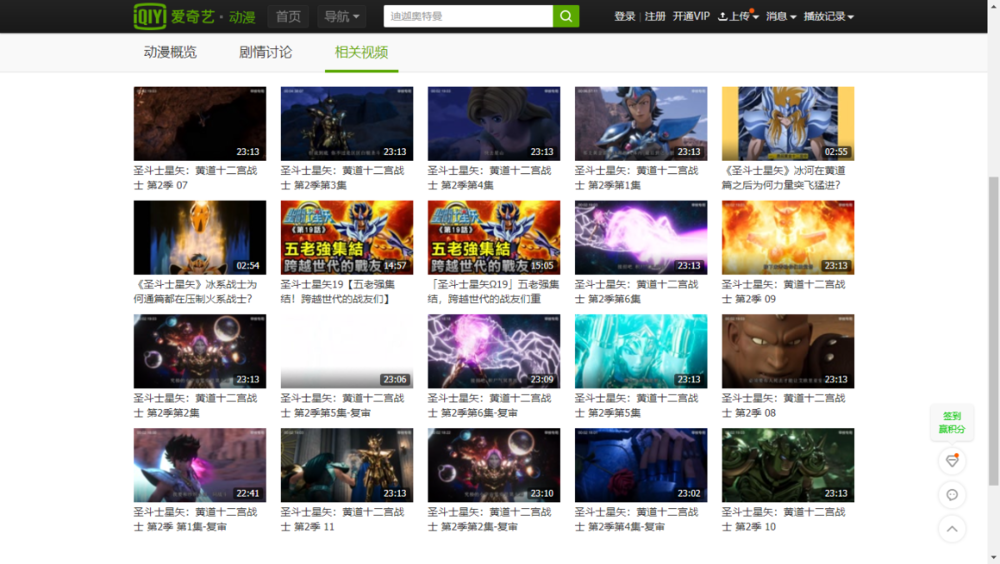Focus the search input field
Image resolution: width=1000 pixels, height=564 pixels.
[468, 17]
